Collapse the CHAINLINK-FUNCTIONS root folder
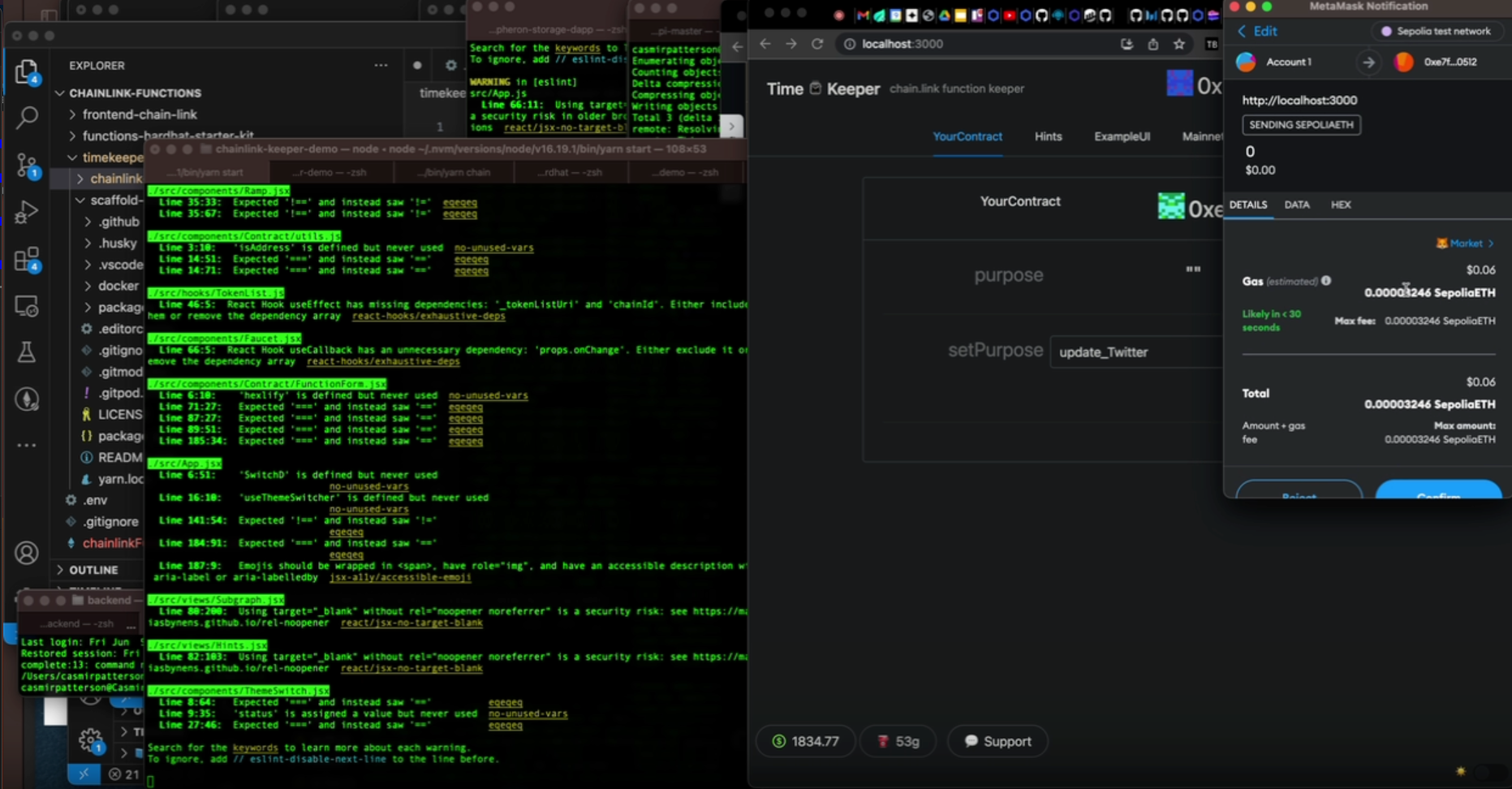1512x789 pixels. coord(135,93)
